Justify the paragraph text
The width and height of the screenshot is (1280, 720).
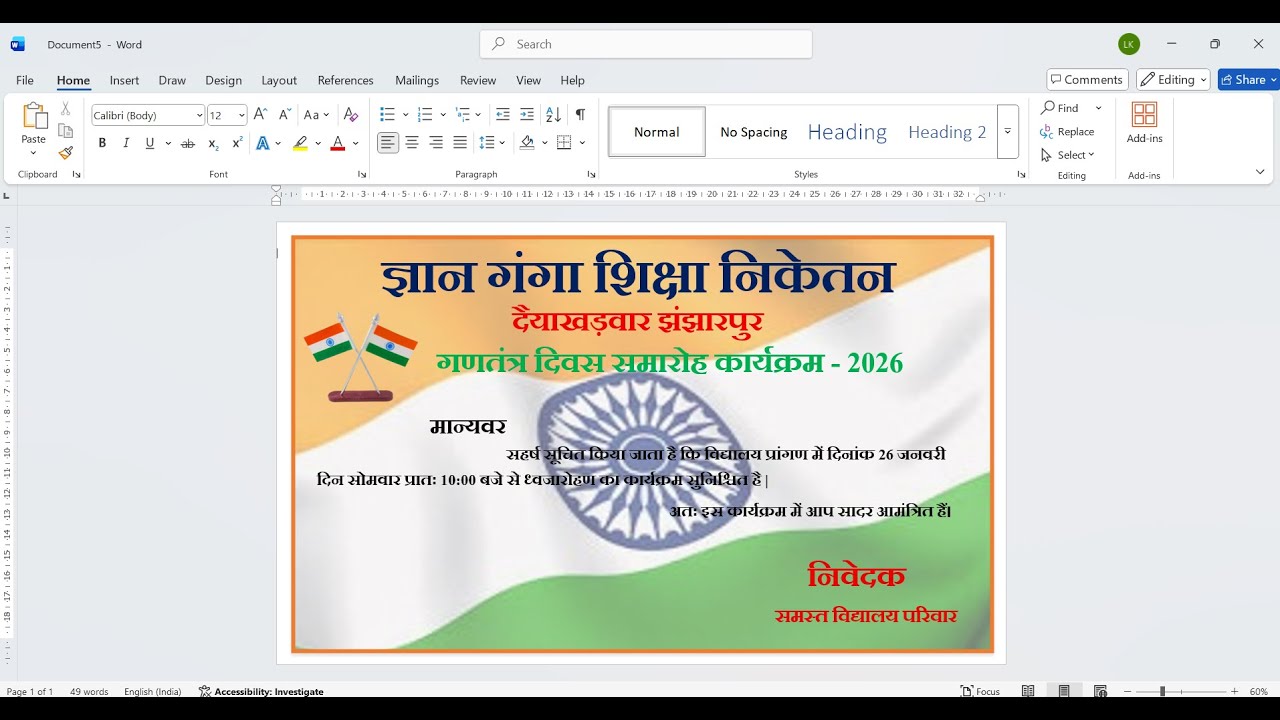click(460, 143)
